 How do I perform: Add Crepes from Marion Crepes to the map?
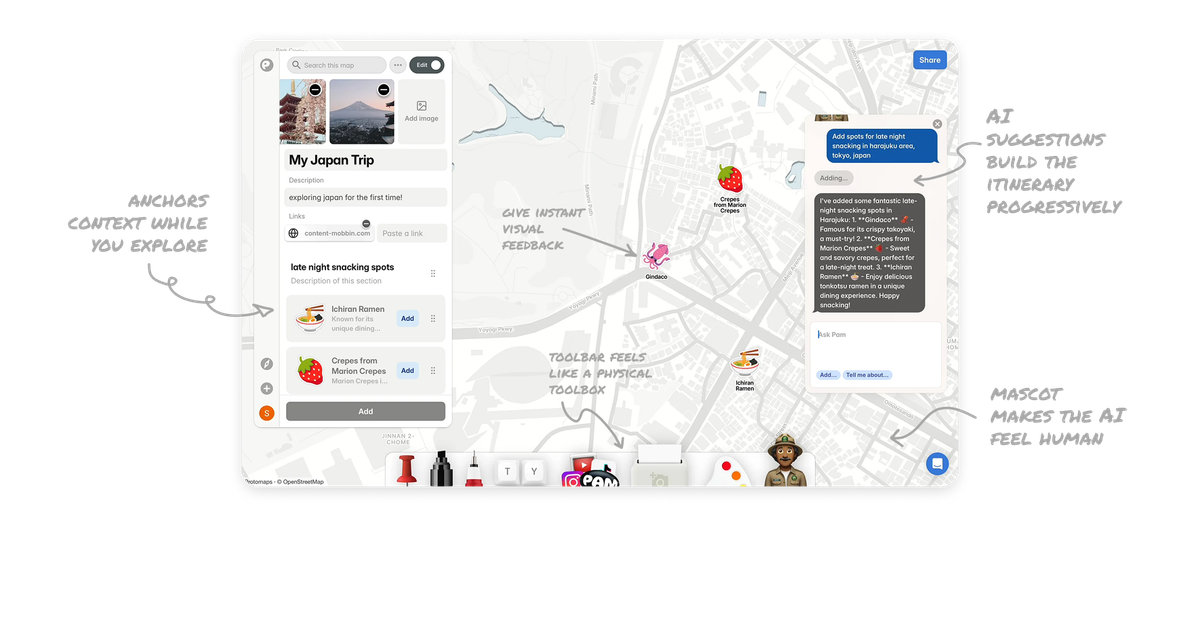pyautogui.click(x=407, y=370)
